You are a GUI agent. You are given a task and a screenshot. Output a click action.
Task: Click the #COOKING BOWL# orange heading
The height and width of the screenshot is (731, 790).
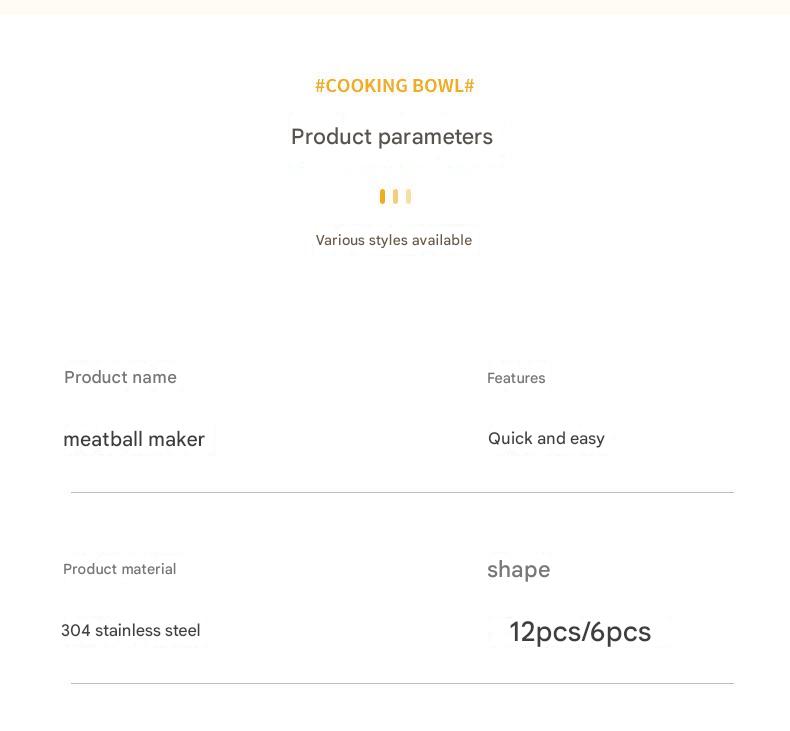click(x=394, y=86)
